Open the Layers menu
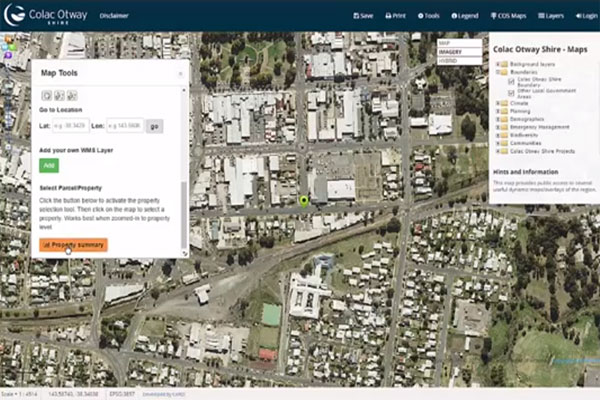Image resolution: width=600 pixels, height=400 pixels. pos(551,16)
